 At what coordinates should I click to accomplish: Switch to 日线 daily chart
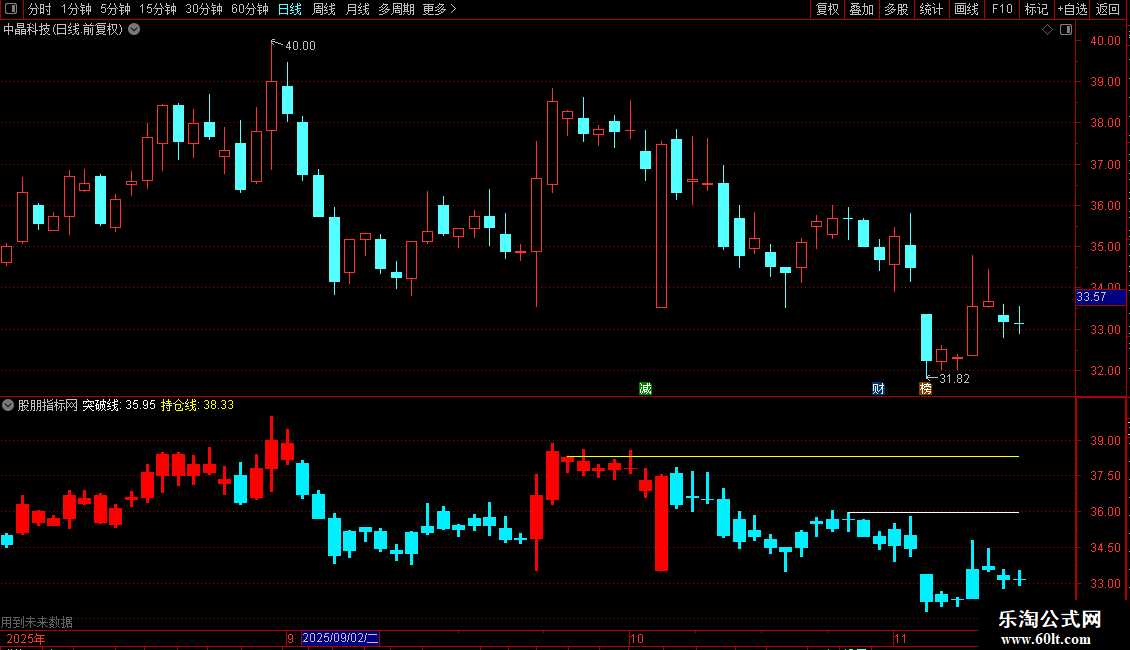pyautogui.click(x=290, y=9)
